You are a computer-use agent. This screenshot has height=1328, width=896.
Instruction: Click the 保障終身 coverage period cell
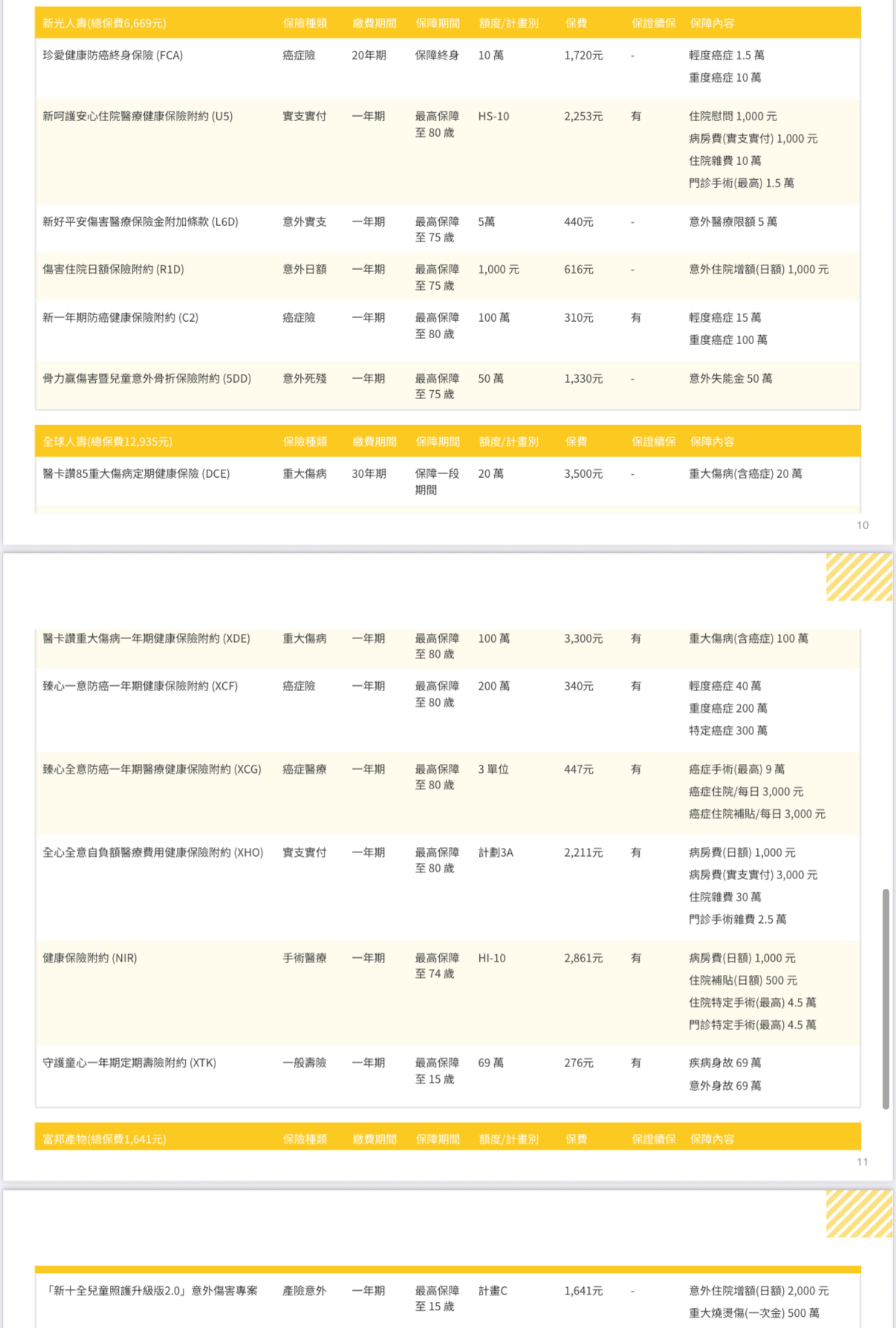437,55
